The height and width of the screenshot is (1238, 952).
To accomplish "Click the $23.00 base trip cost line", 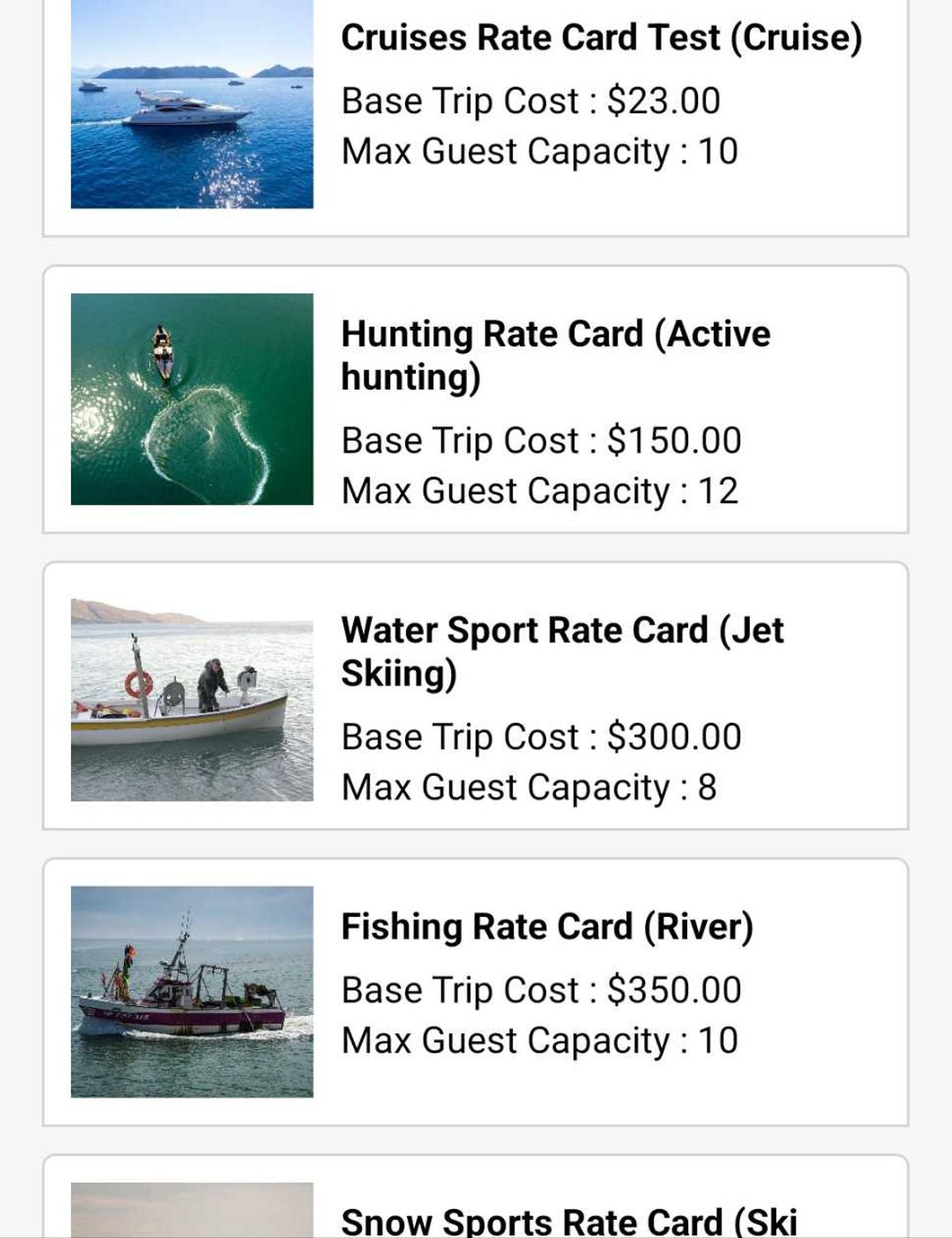I will (x=530, y=101).
